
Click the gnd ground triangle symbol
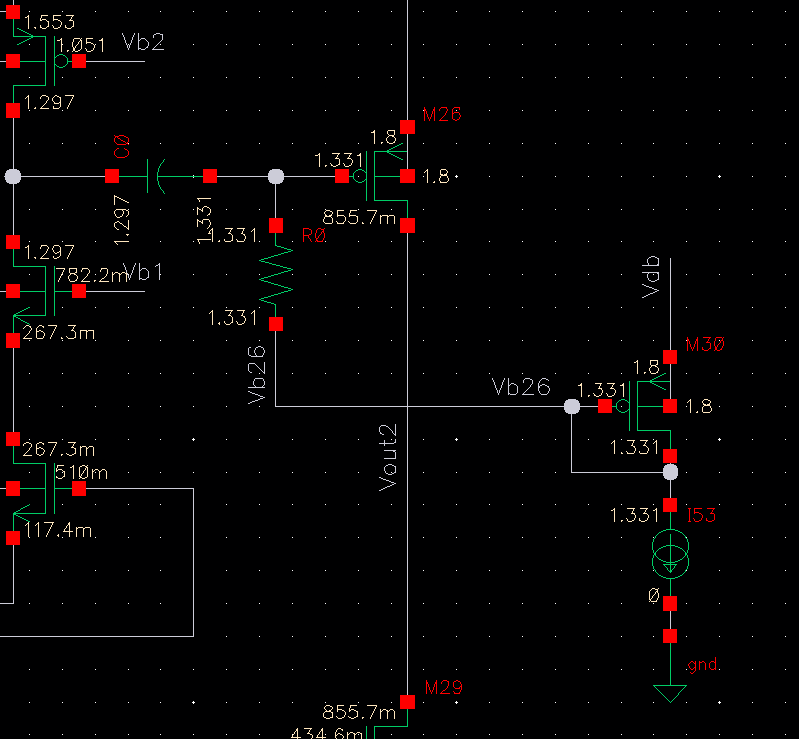[x=670, y=693]
